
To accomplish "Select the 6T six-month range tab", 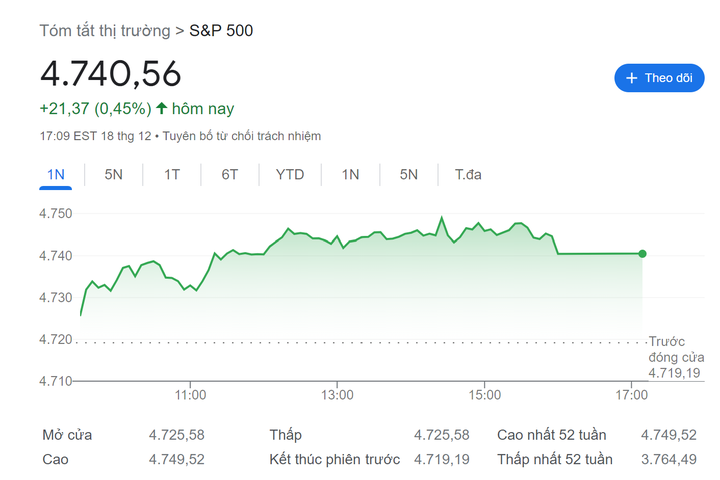I will [x=230, y=175].
